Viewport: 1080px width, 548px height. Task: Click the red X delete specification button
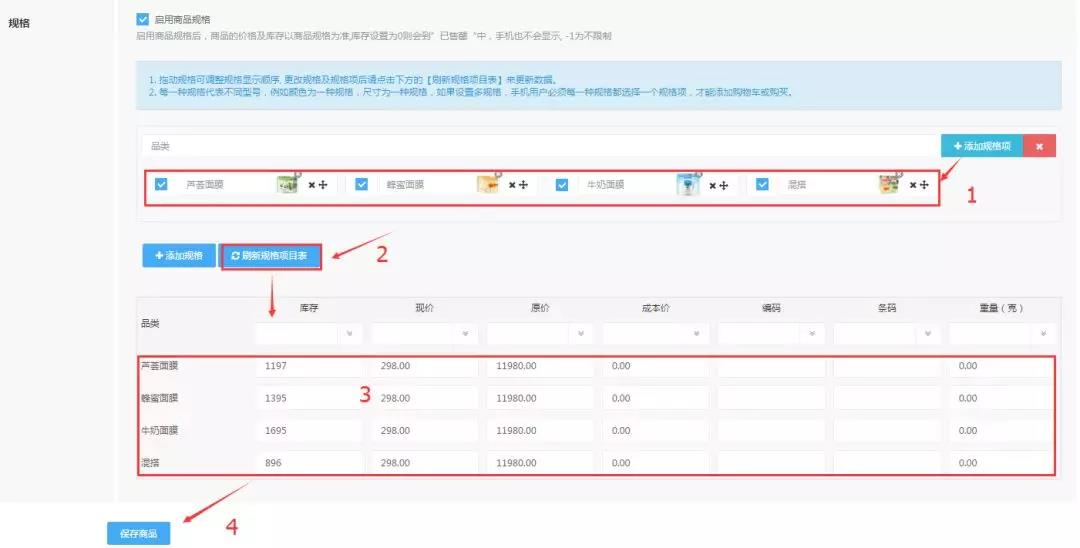pyautogui.click(x=1039, y=146)
